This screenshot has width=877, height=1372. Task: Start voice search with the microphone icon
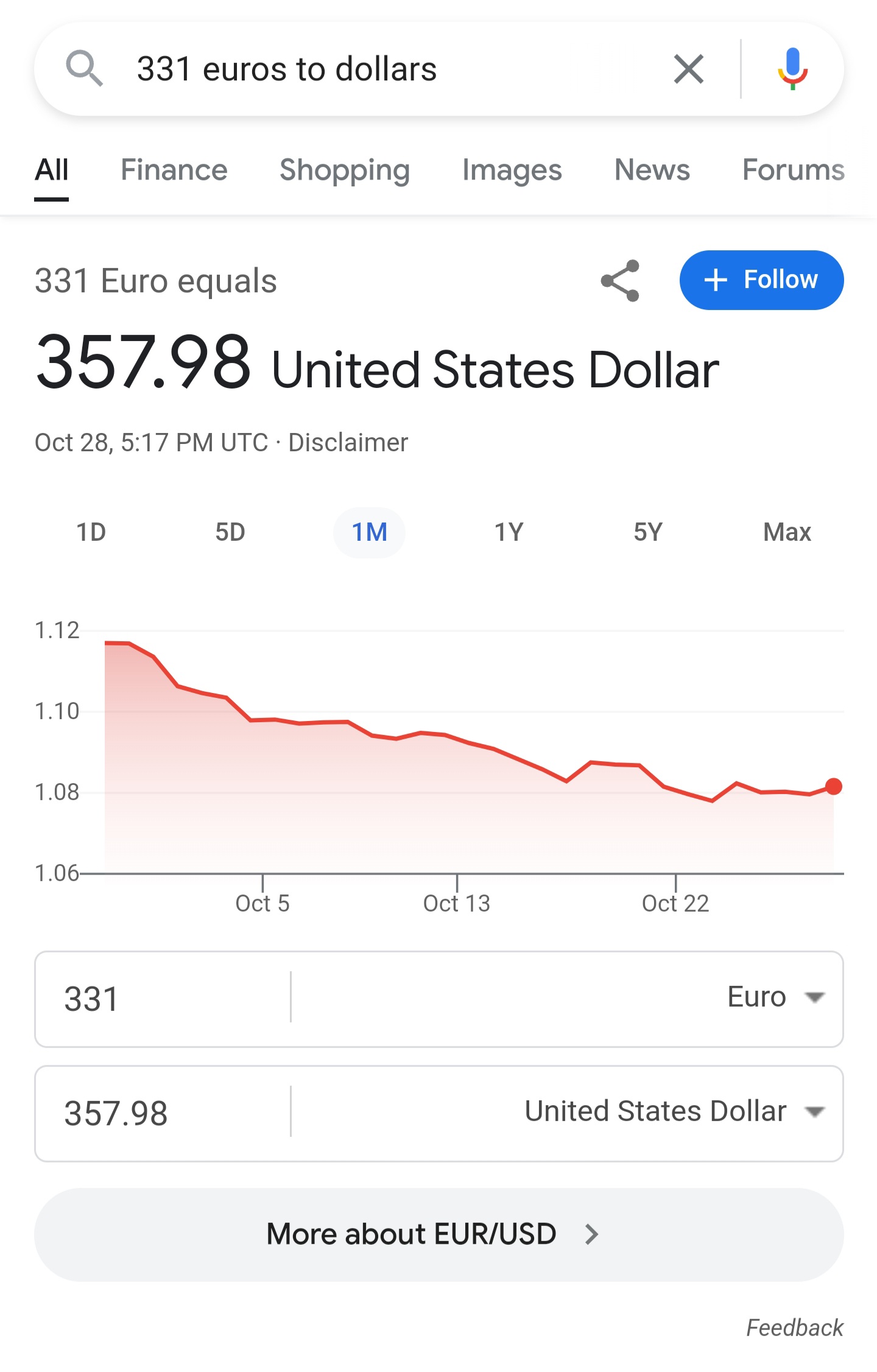[792, 69]
